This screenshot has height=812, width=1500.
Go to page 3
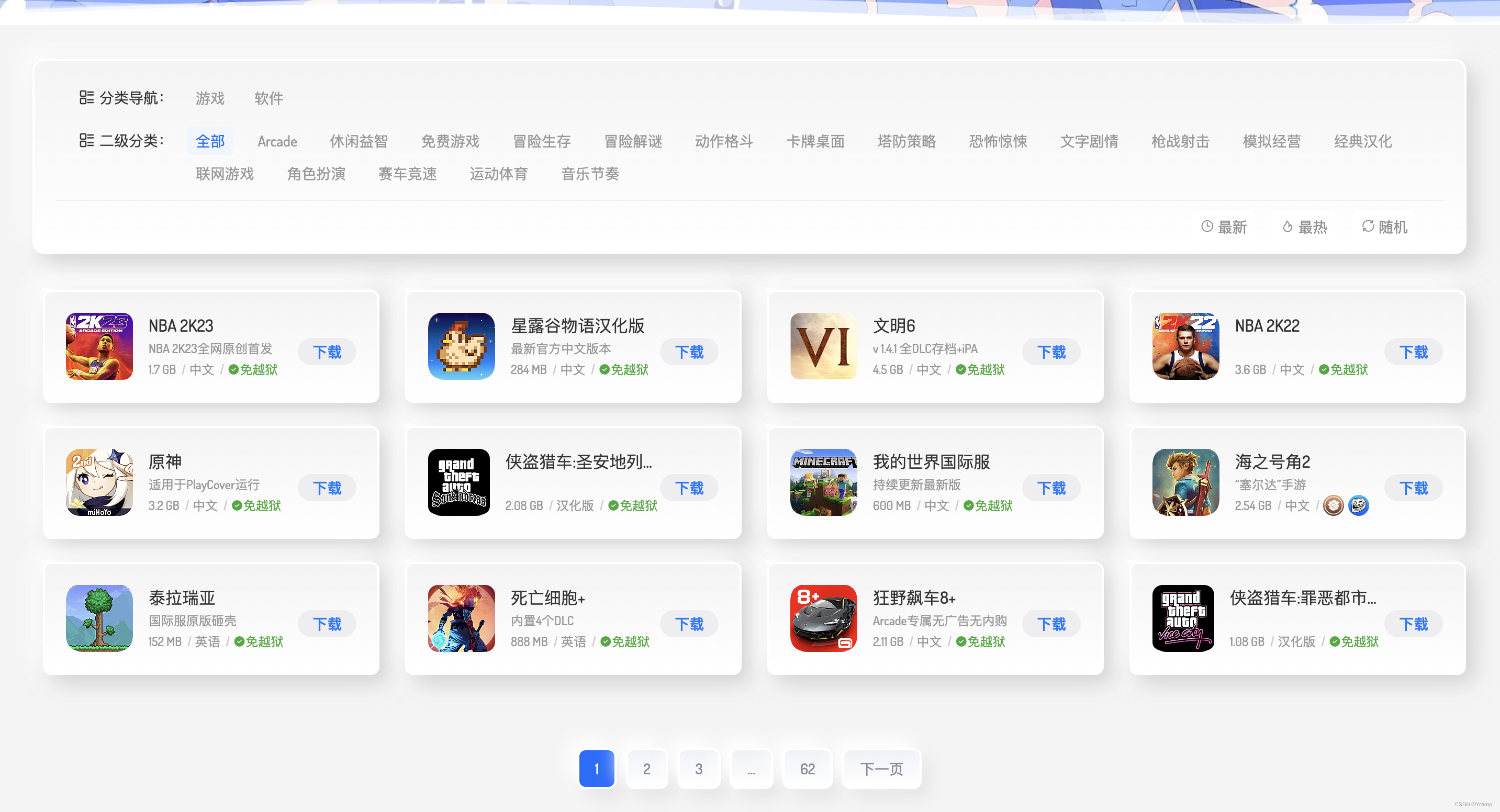[699, 769]
